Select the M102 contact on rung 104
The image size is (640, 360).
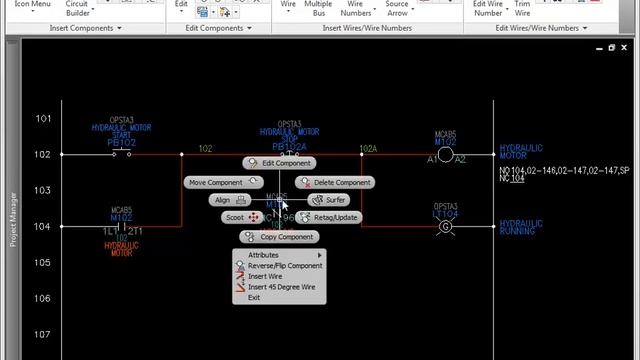pos(121,227)
